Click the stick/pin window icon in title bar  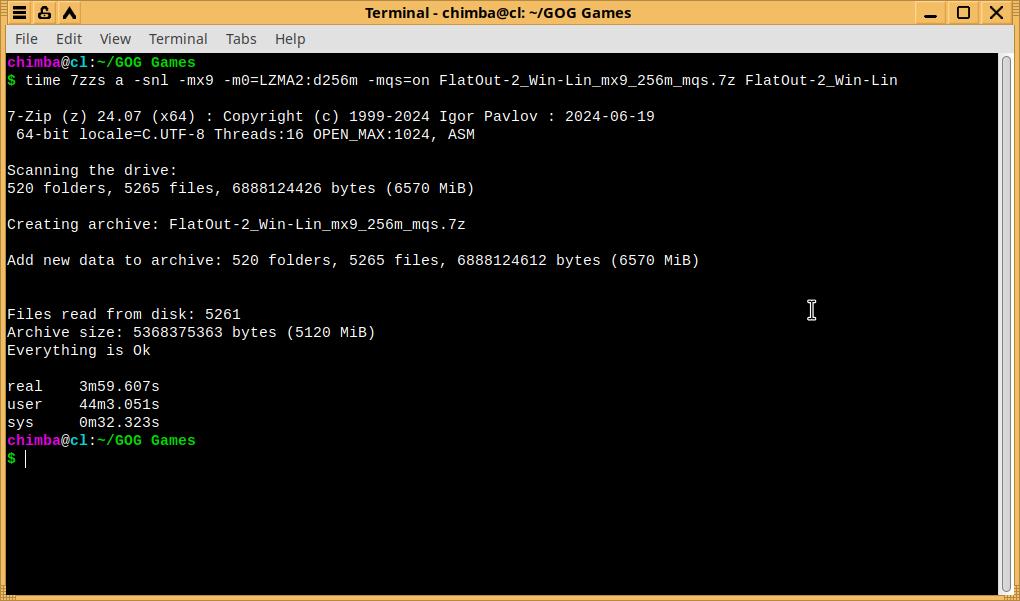(x=44, y=12)
